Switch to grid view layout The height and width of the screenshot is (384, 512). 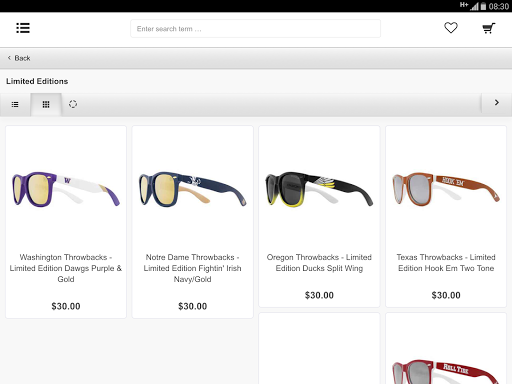46,105
